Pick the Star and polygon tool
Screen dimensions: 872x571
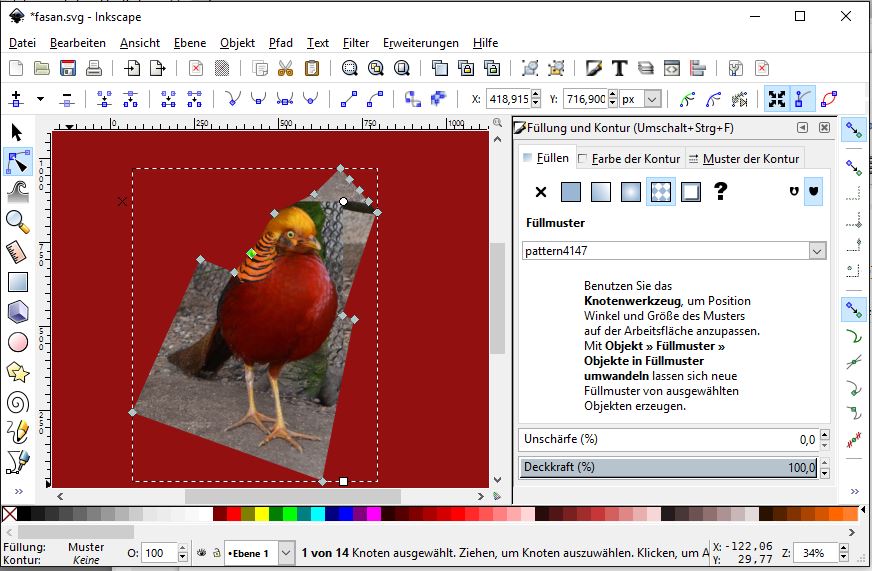coord(17,373)
